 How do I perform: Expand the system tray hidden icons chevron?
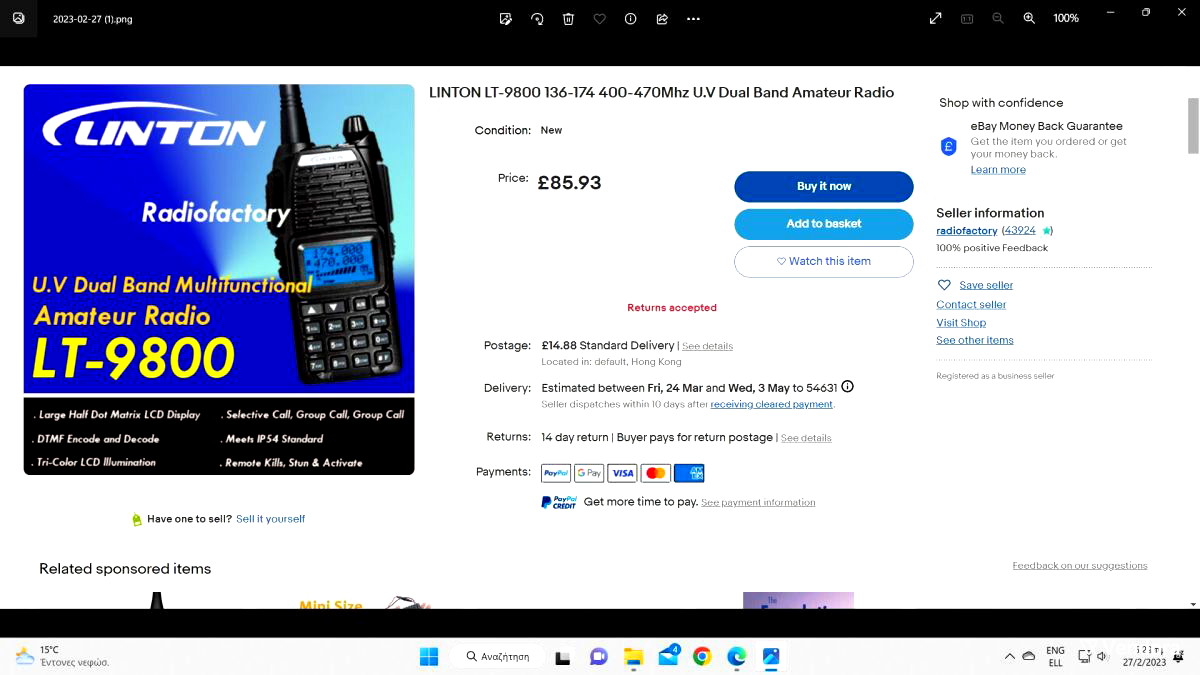(x=1009, y=657)
